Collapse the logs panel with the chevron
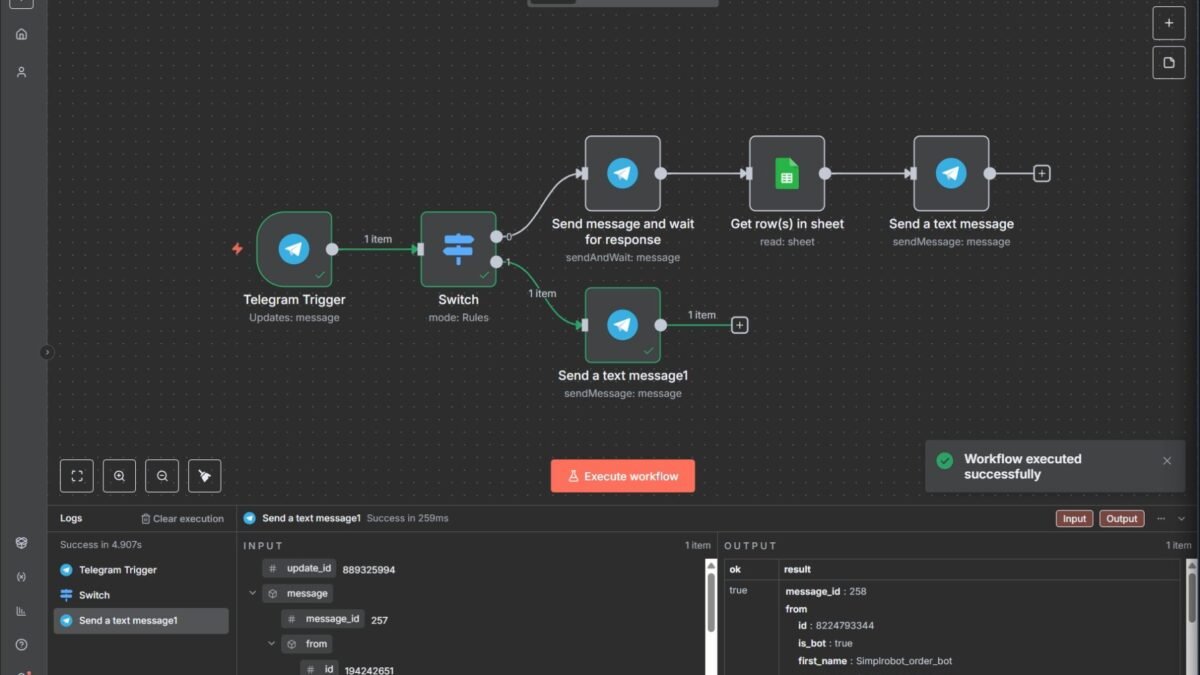This screenshot has height=675, width=1200. click(x=1181, y=519)
